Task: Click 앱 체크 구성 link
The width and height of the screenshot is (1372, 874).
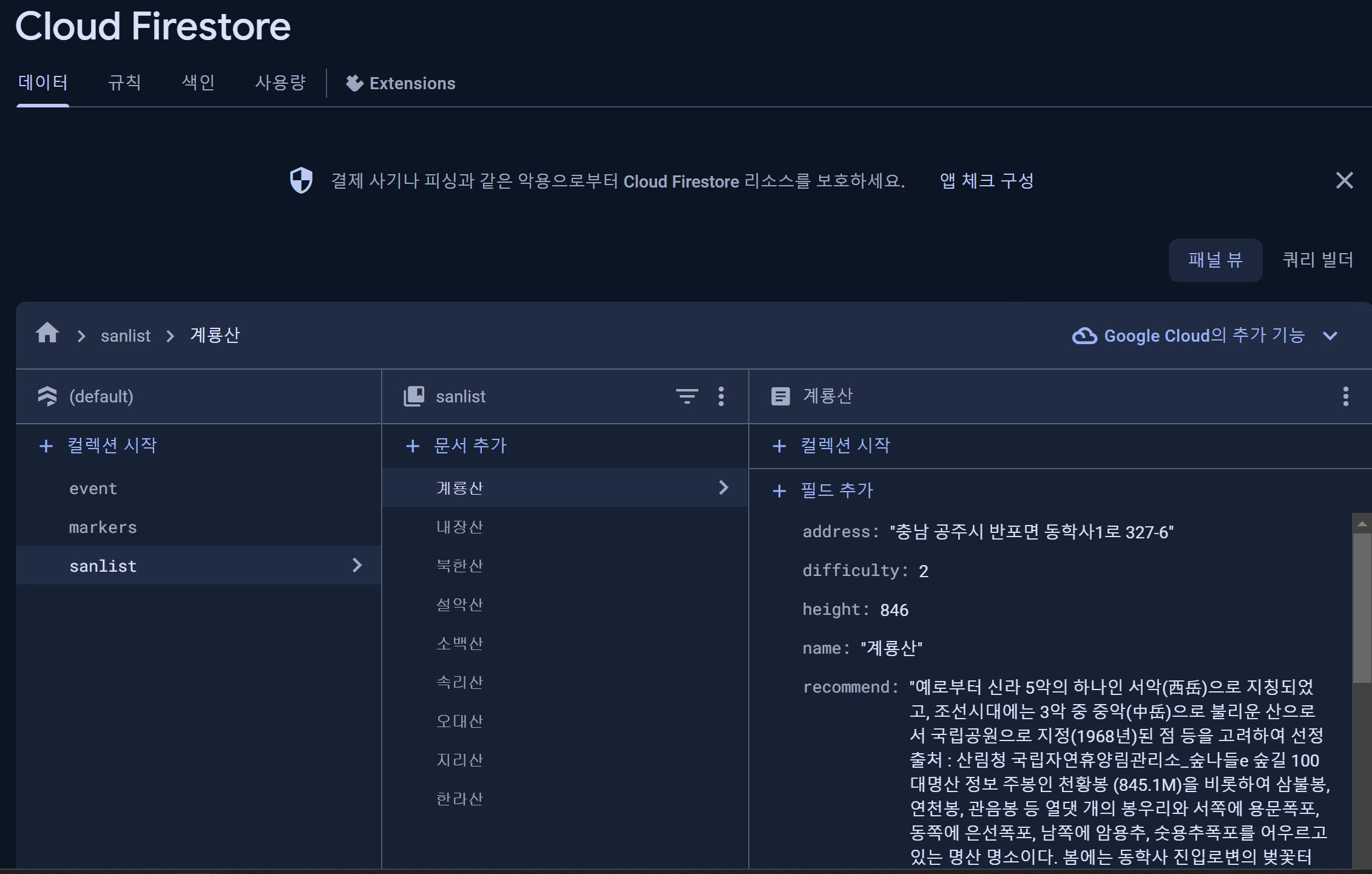Action: [987, 180]
